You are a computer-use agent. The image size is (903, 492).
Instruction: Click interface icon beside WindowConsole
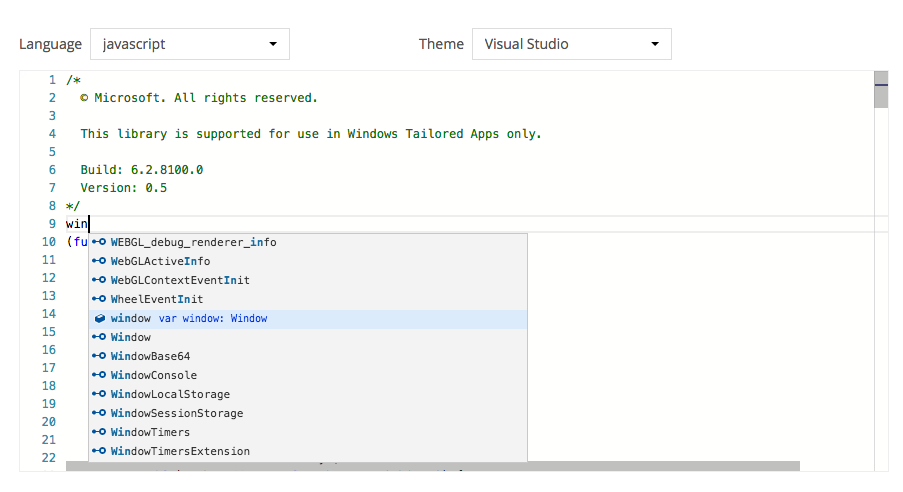[99, 375]
